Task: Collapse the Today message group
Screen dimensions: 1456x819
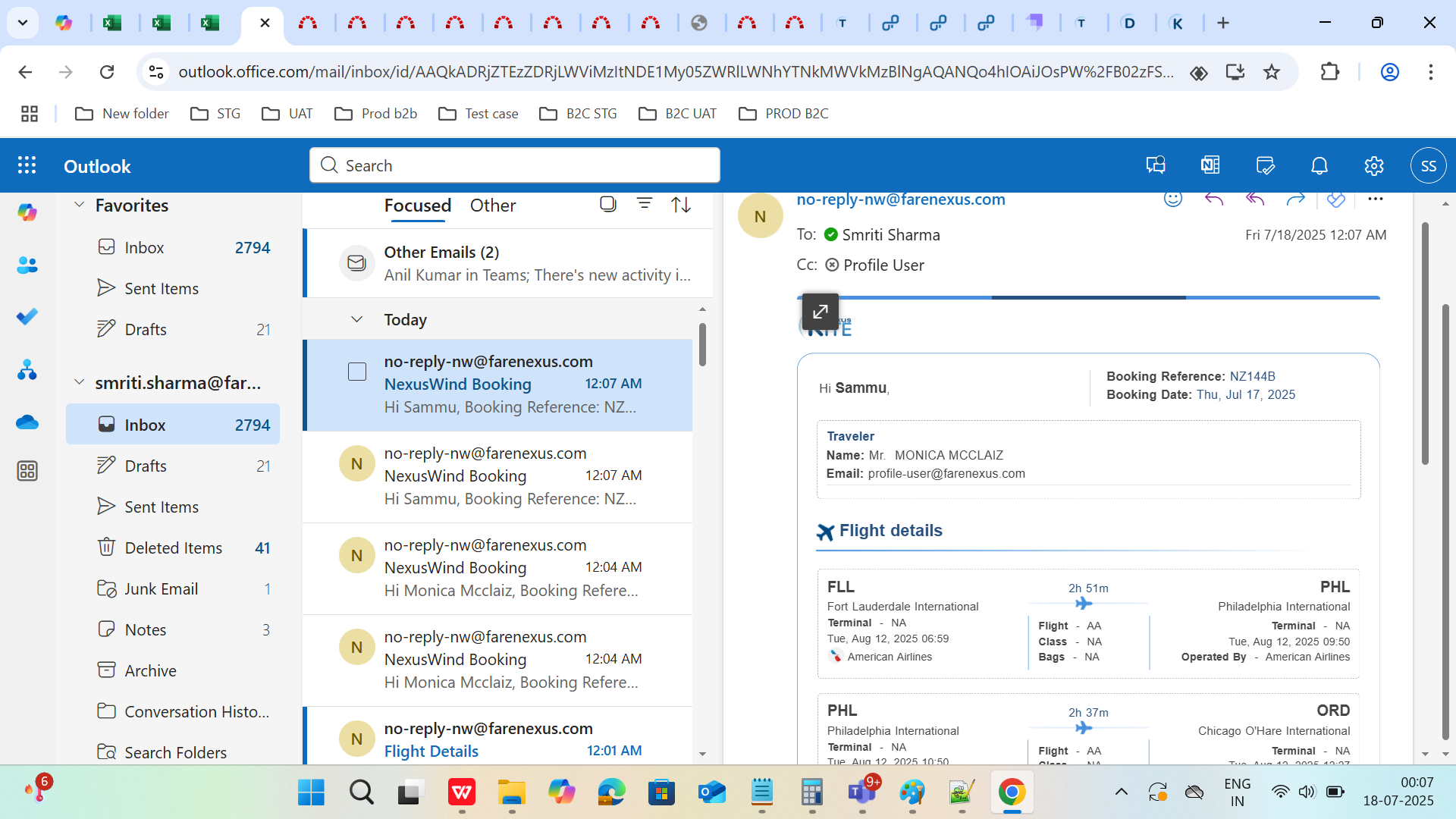Action: (x=357, y=319)
